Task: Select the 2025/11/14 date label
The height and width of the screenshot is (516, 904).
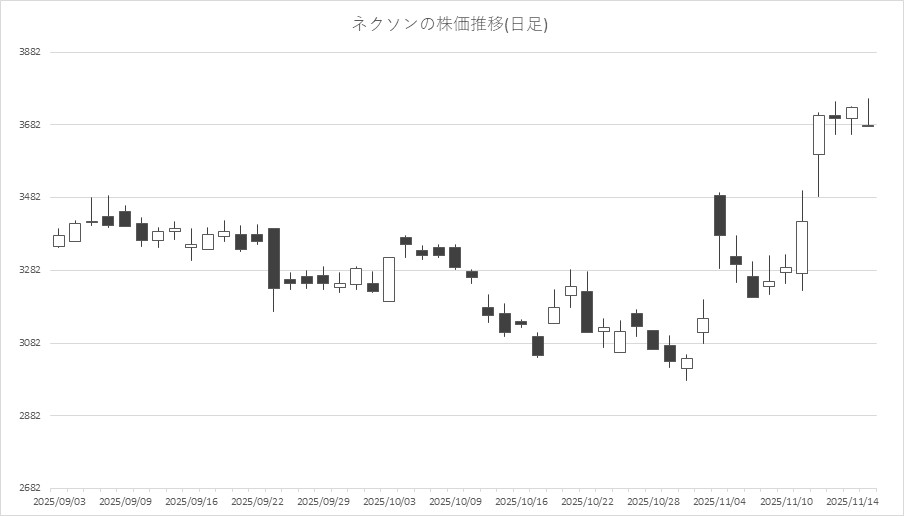Action: [853, 500]
